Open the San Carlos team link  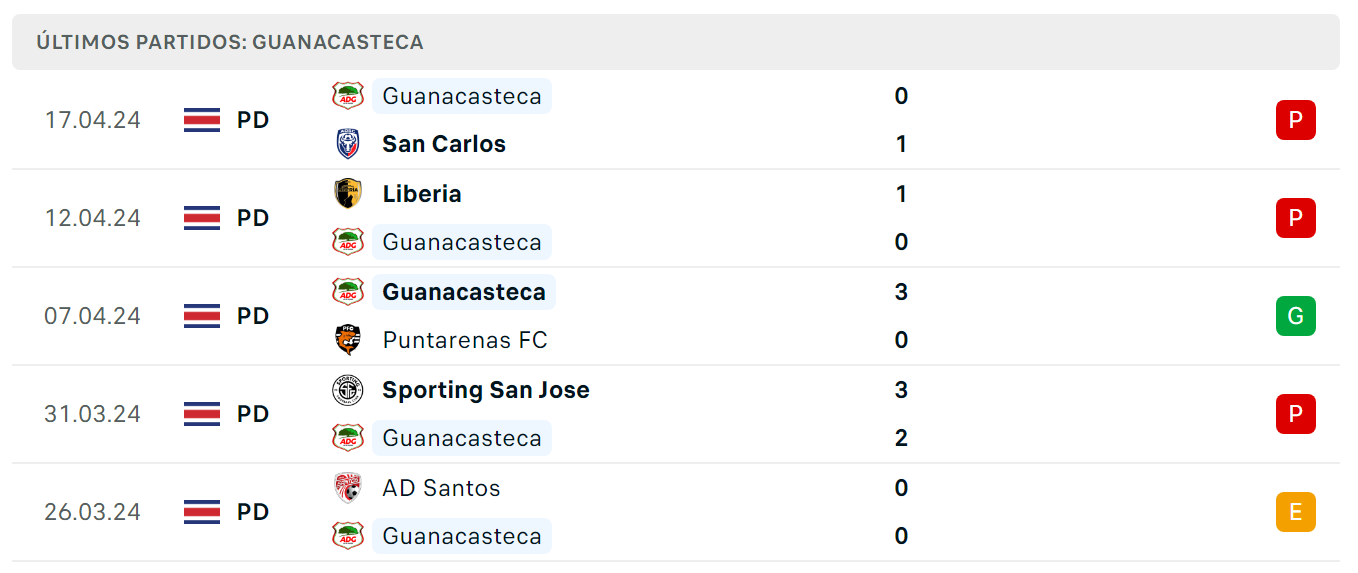(x=444, y=144)
